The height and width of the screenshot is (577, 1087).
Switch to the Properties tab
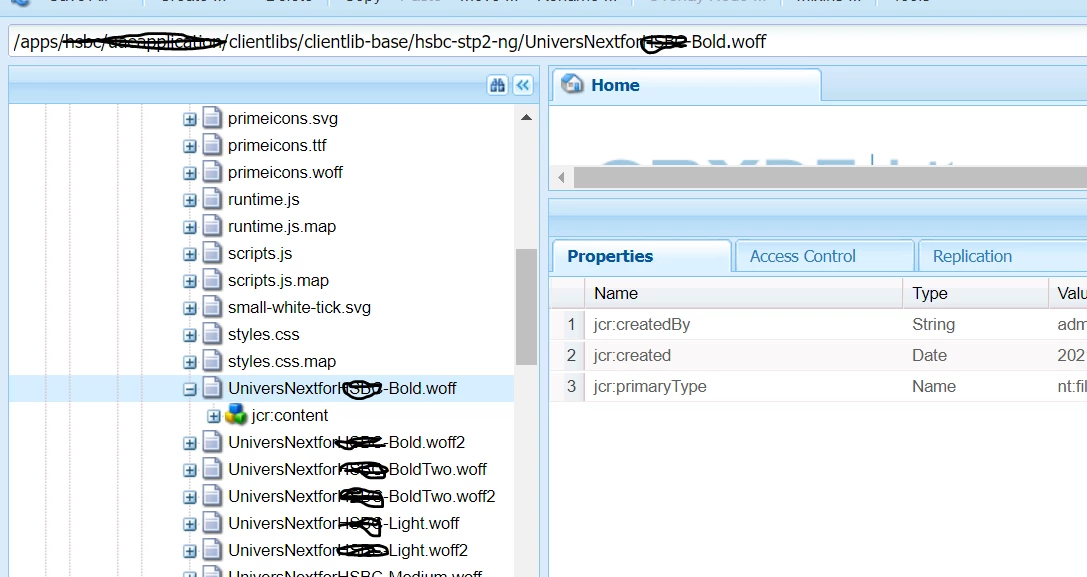pos(641,256)
